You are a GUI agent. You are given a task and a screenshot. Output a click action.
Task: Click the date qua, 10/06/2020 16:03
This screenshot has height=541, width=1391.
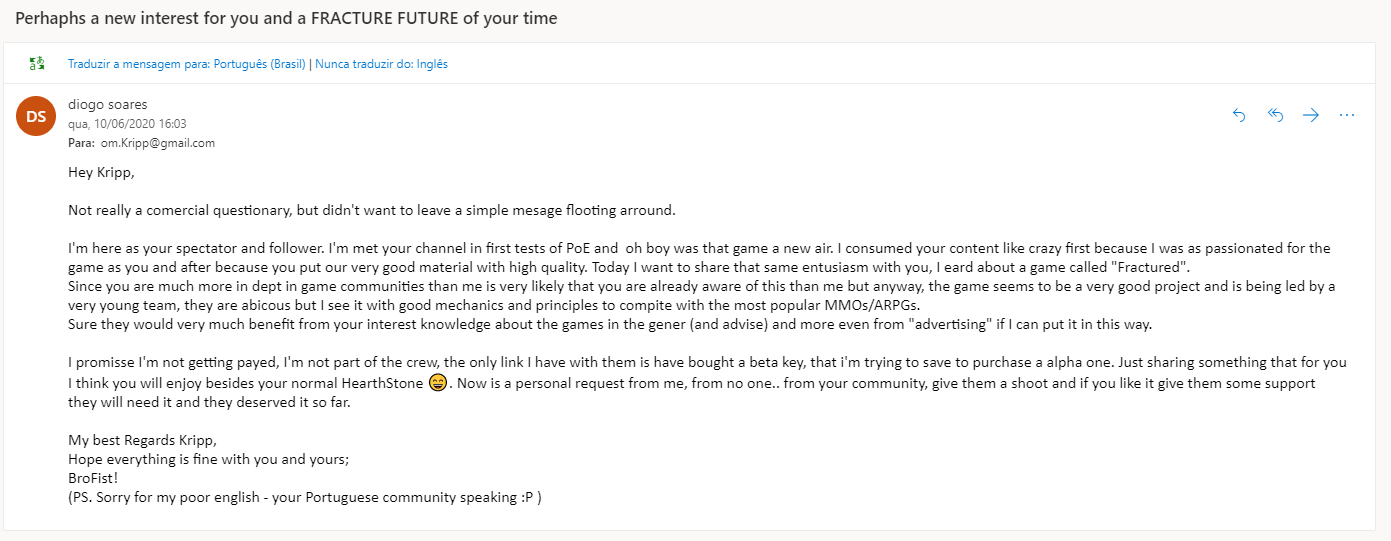click(x=127, y=124)
